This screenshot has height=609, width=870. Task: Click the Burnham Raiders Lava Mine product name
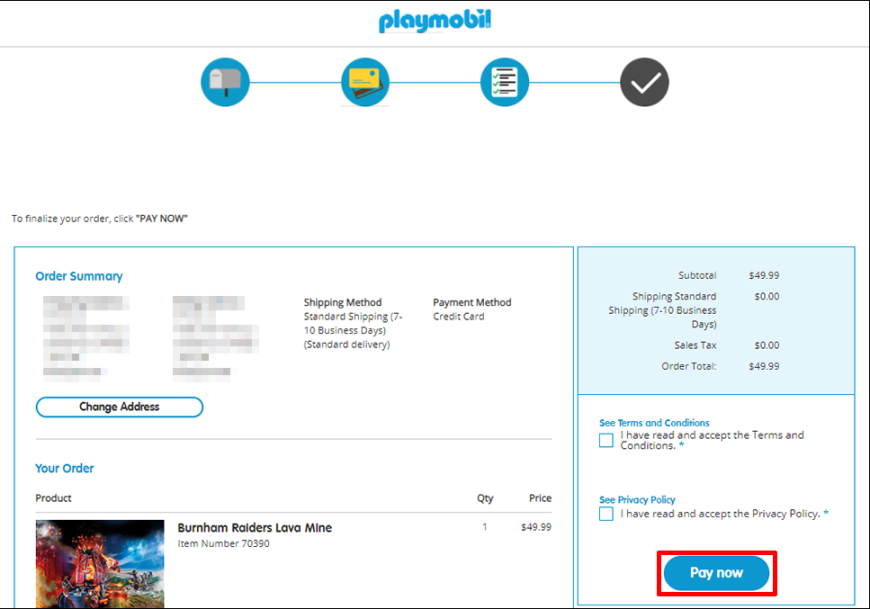click(255, 528)
